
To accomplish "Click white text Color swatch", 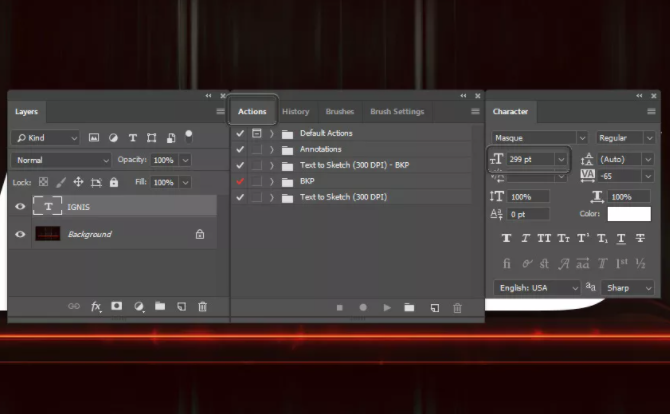I will point(629,214).
